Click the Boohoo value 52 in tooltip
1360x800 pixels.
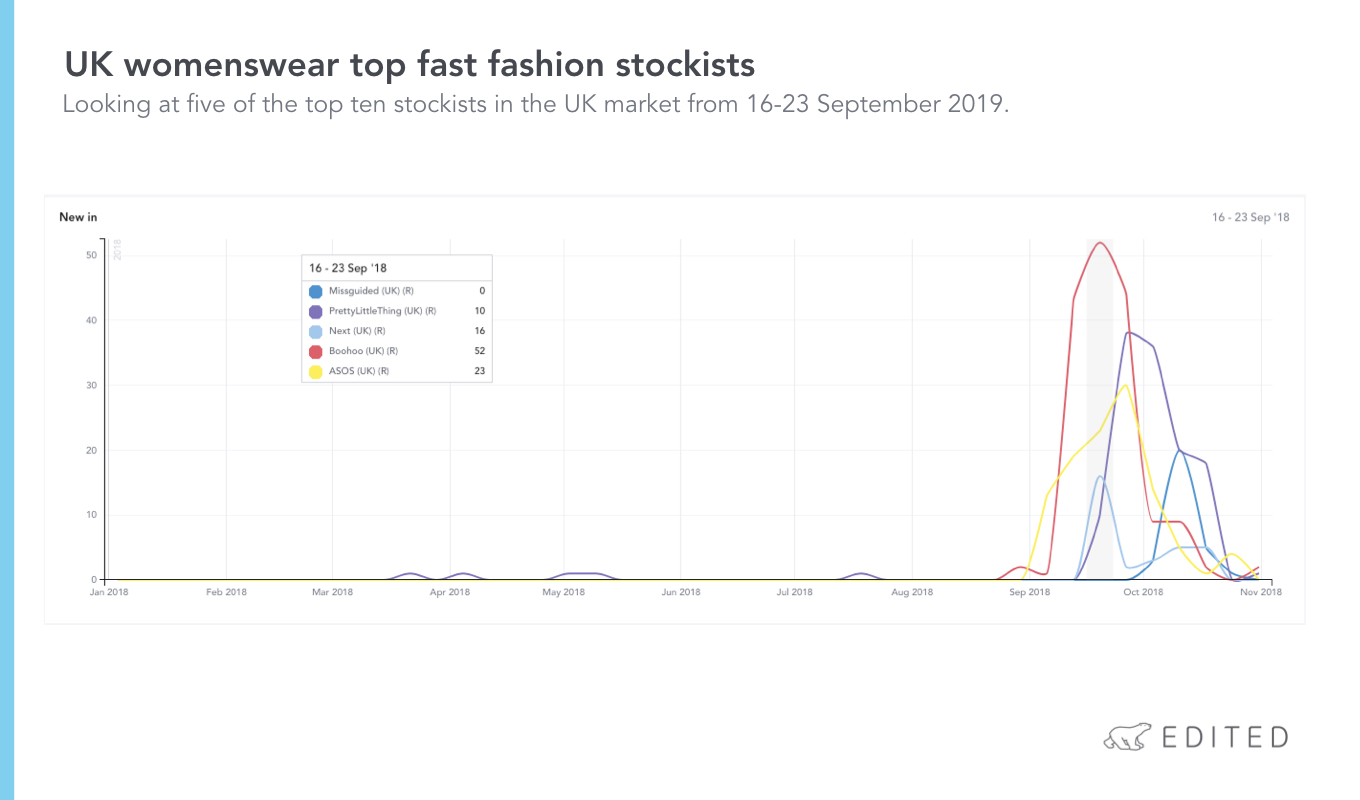[x=479, y=351]
